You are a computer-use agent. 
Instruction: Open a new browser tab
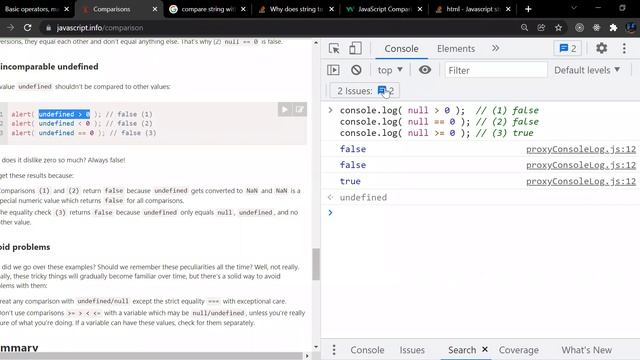(x=528, y=9)
